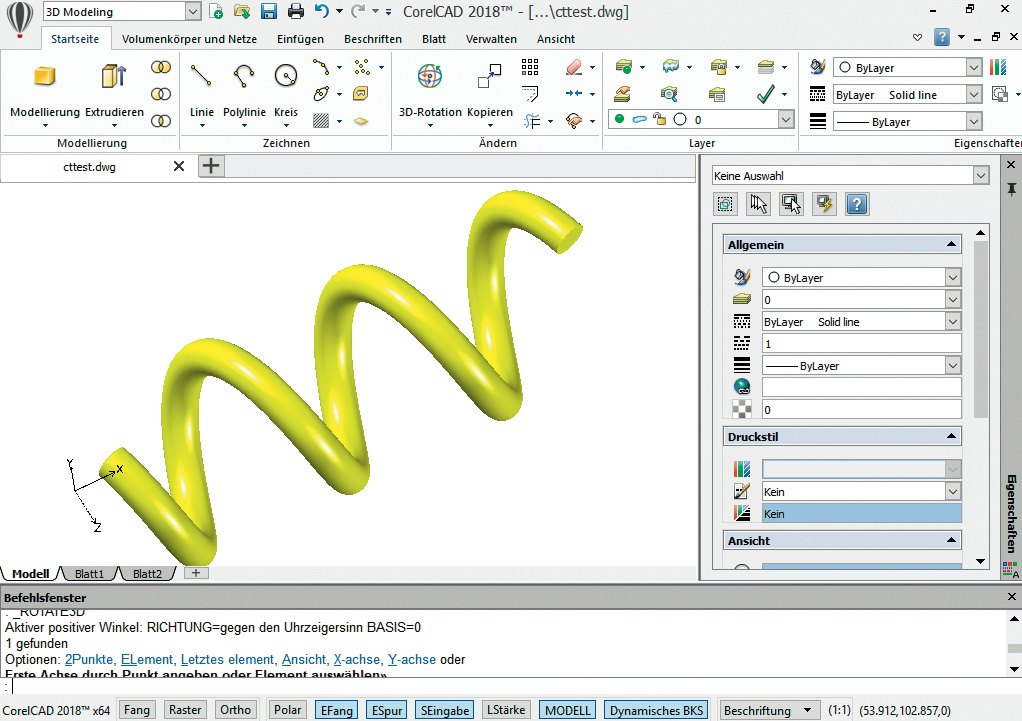Open the 3D Modeling workspace dropdown
Viewport: 1022px width, 721px height.
[x=193, y=12]
